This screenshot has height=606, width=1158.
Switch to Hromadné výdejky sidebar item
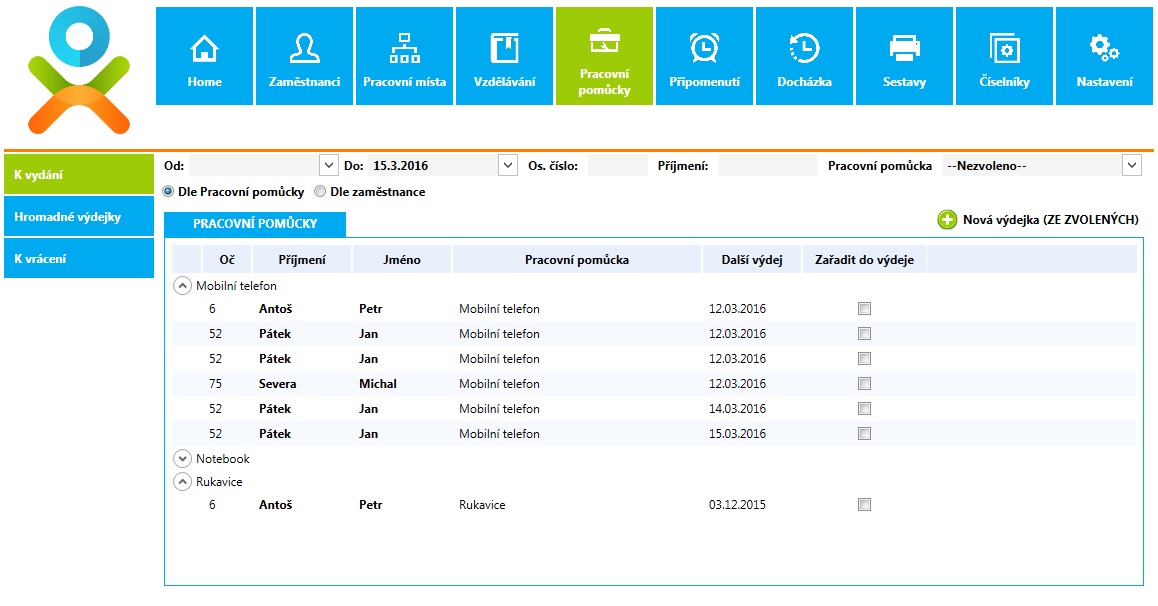[x=79, y=217]
